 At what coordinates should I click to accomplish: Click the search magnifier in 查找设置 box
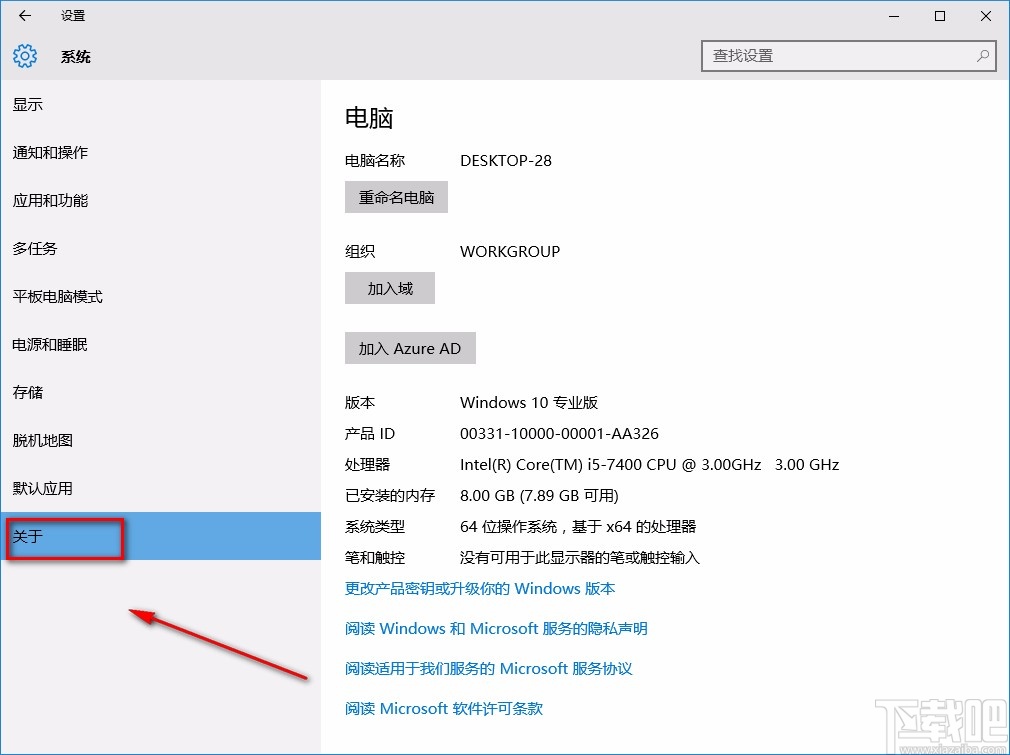coord(983,56)
